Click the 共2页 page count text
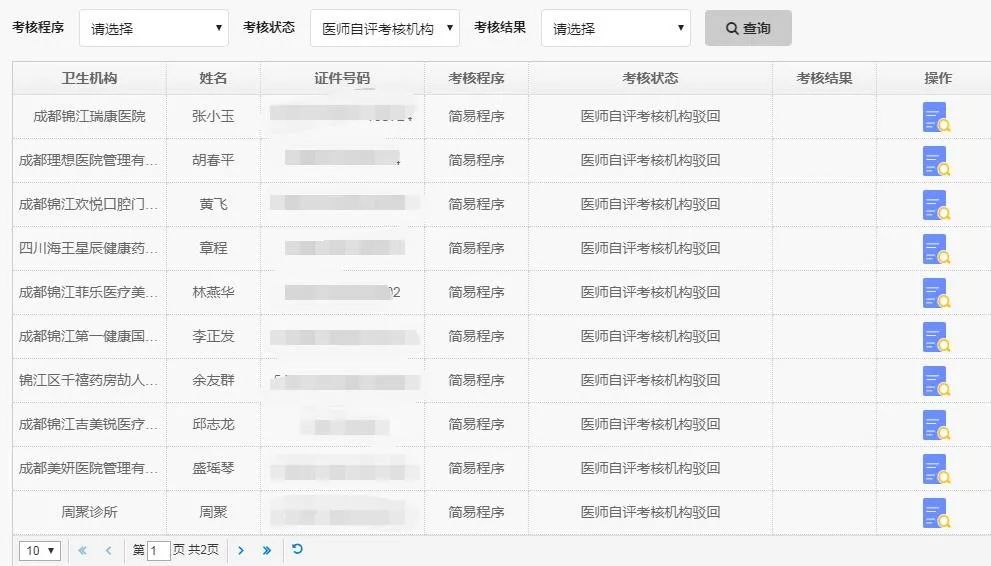Image resolution: width=991 pixels, height=566 pixels. pyautogui.click(x=204, y=550)
